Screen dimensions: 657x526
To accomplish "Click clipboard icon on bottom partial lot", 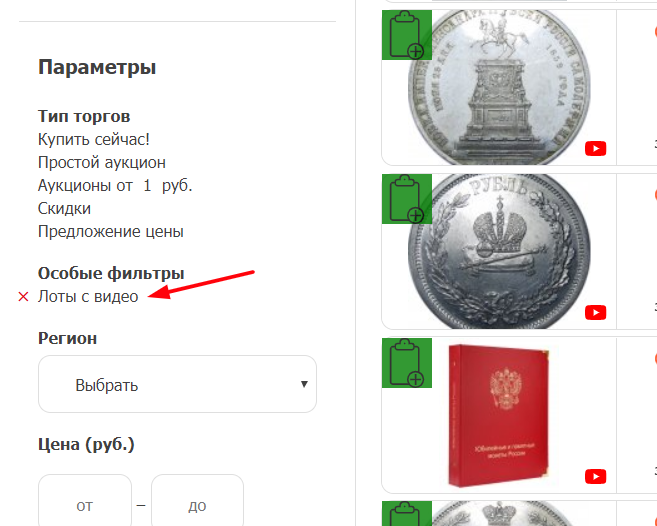I will click(406, 513).
